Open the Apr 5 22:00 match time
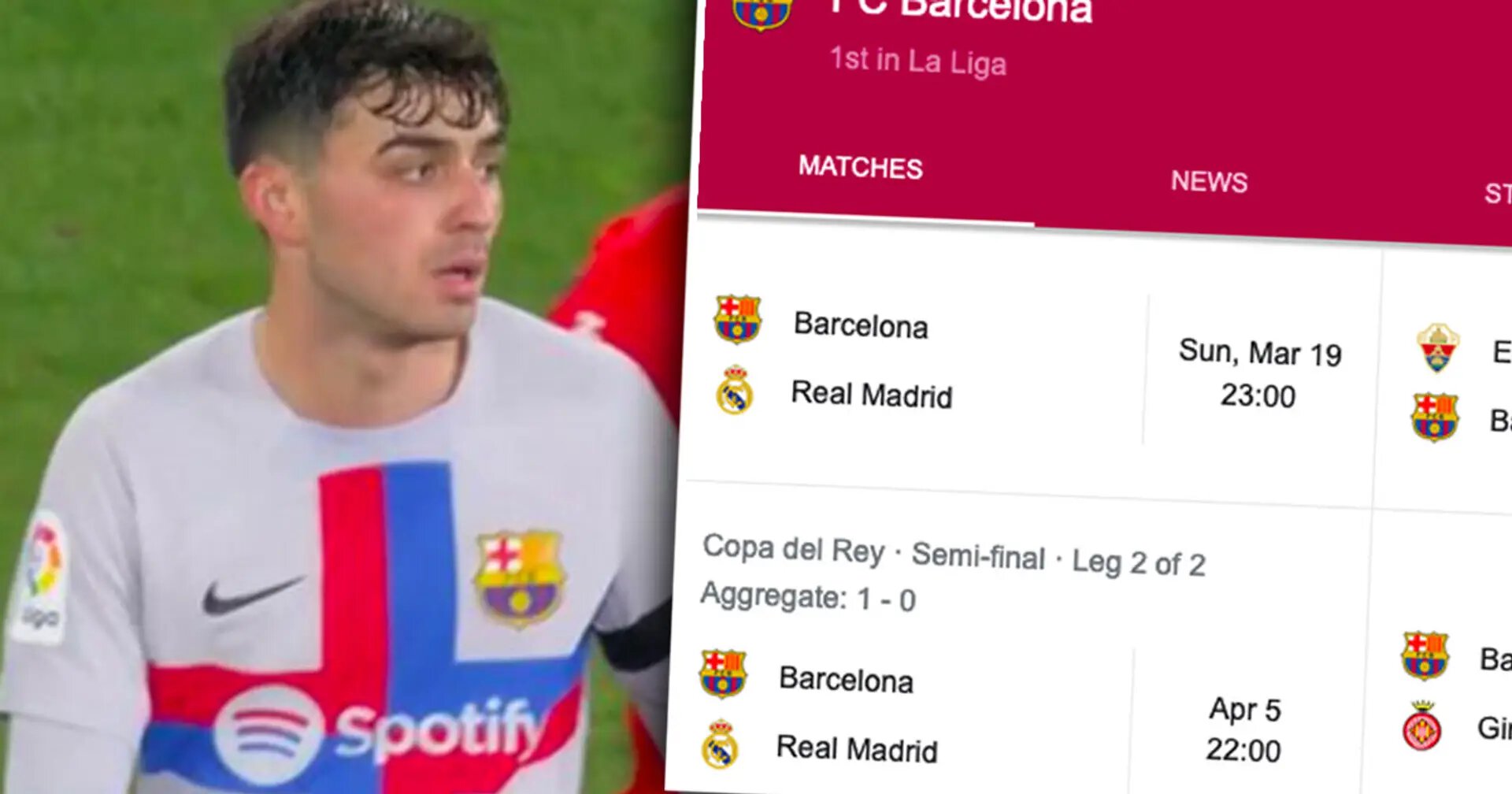The width and height of the screenshot is (1512, 794). [1244, 730]
